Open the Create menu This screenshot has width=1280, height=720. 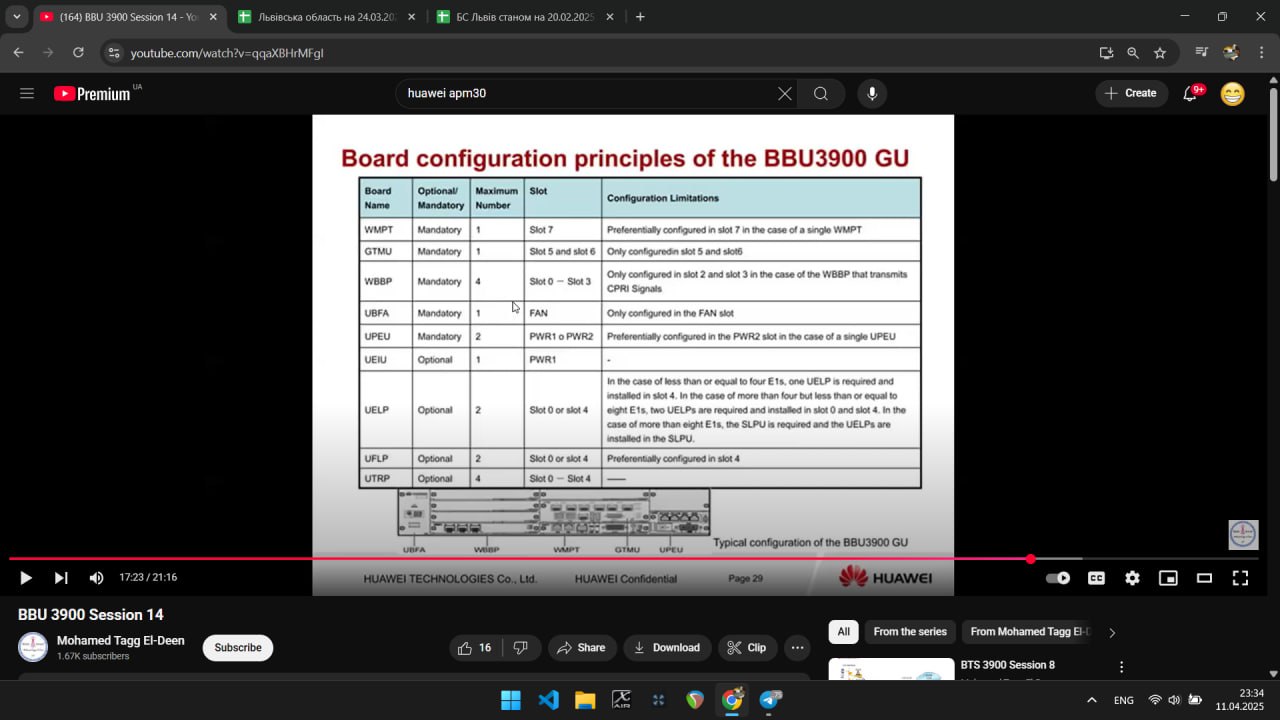[x=1131, y=93]
